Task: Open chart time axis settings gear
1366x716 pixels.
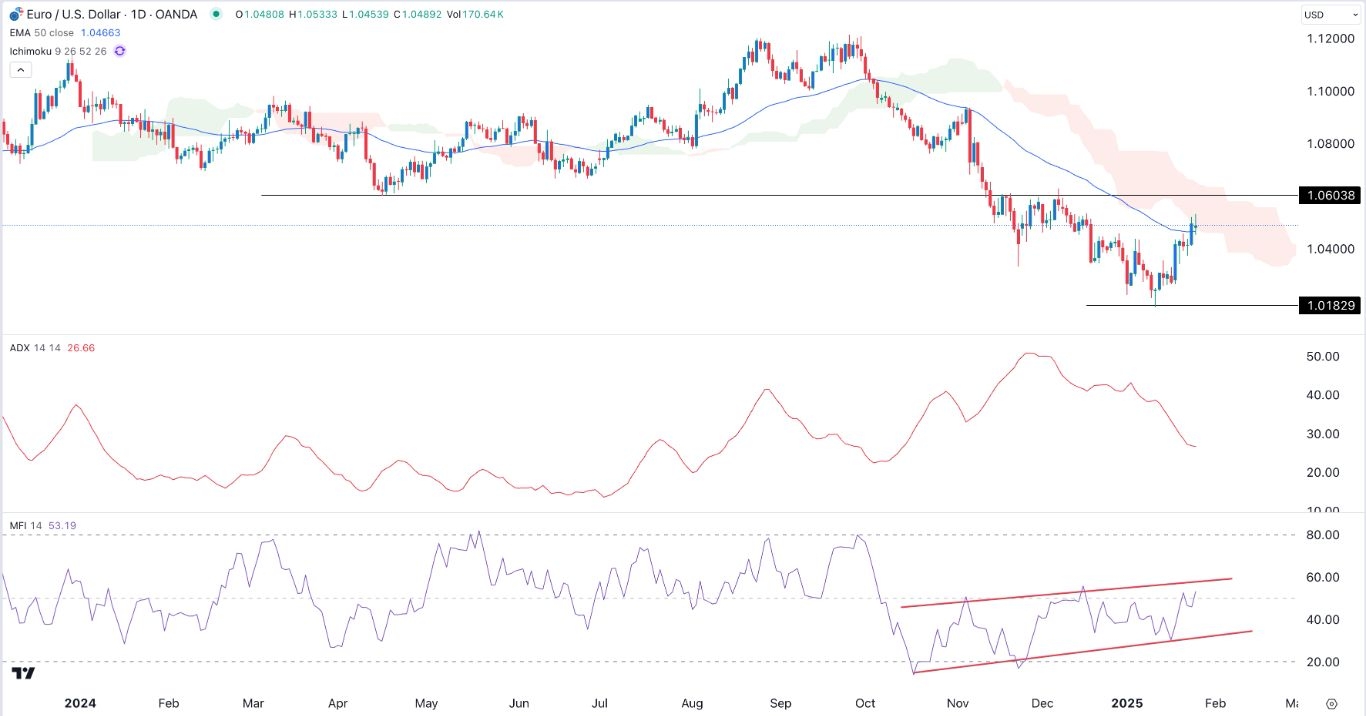Action: click(x=1331, y=703)
